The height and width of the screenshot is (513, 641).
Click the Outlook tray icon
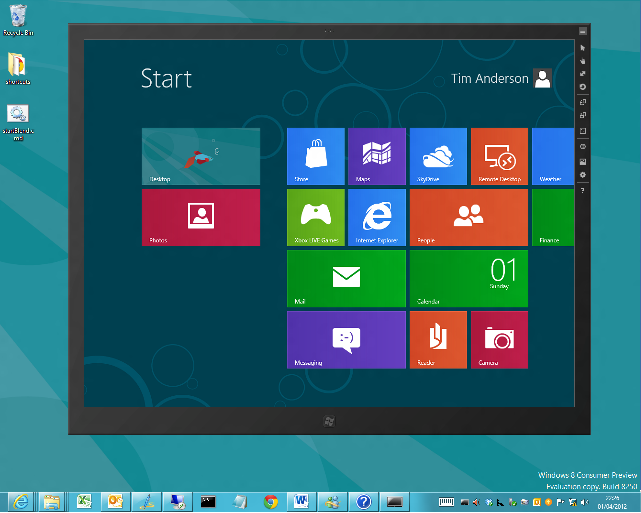[x=537, y=502]
